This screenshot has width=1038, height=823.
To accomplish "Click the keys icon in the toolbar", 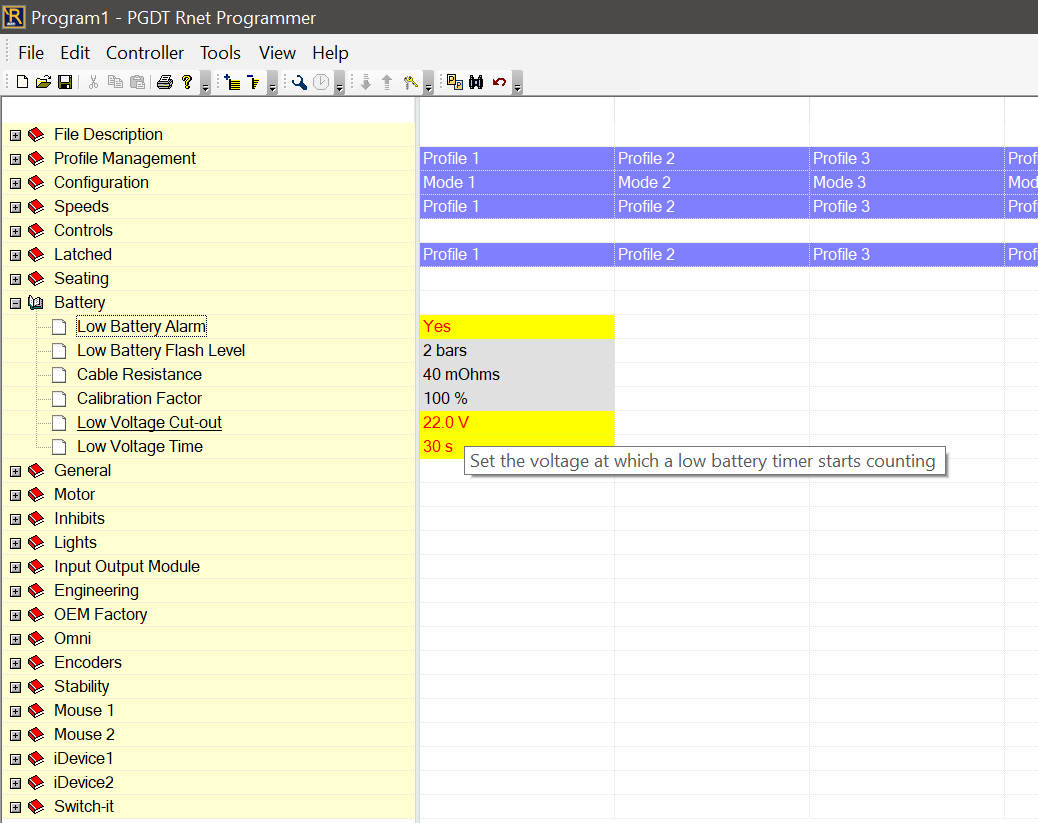I will [410, 82].
